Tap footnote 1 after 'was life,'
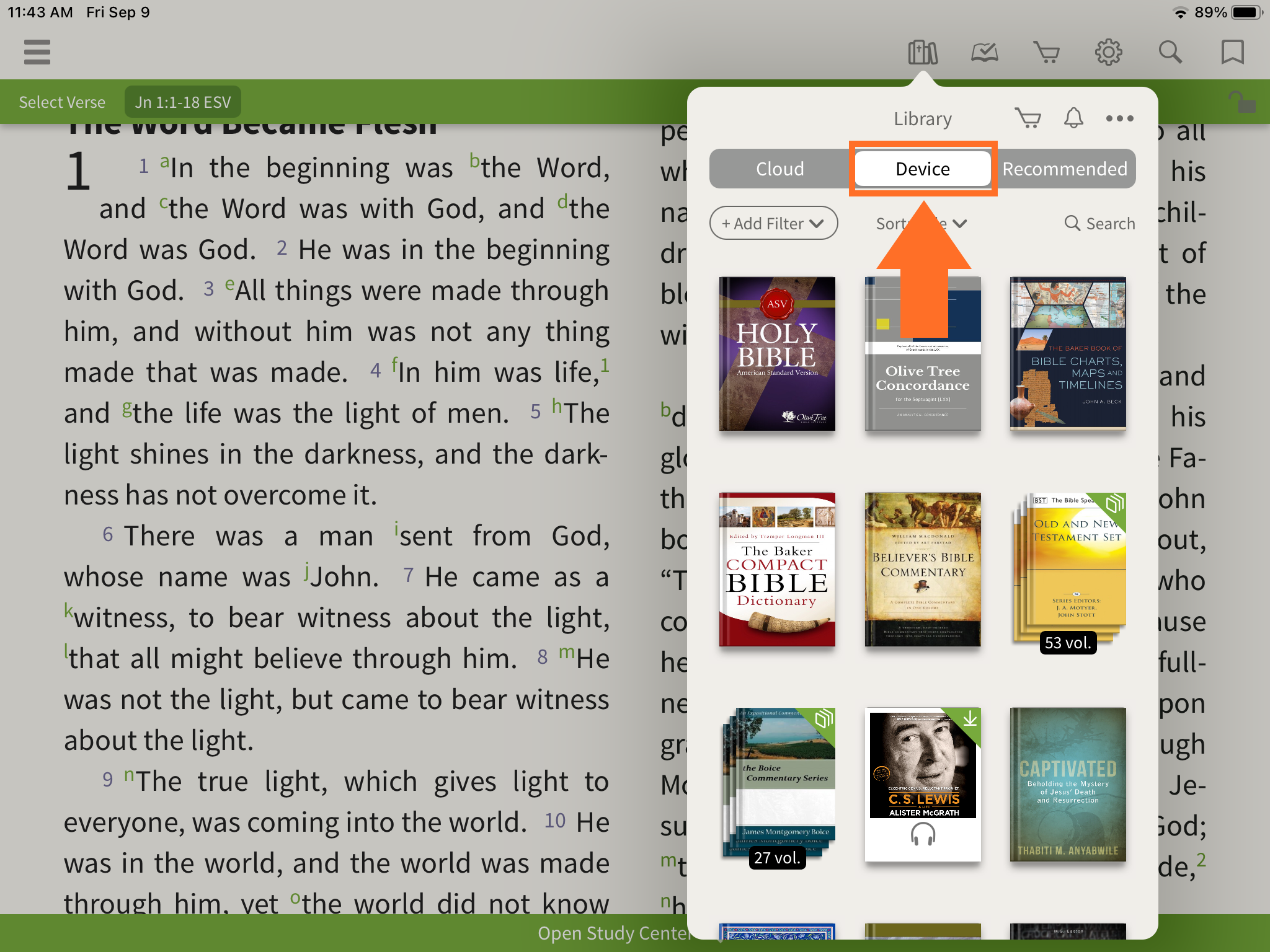This screenshot has width=1270, height=952. point(605,365)
